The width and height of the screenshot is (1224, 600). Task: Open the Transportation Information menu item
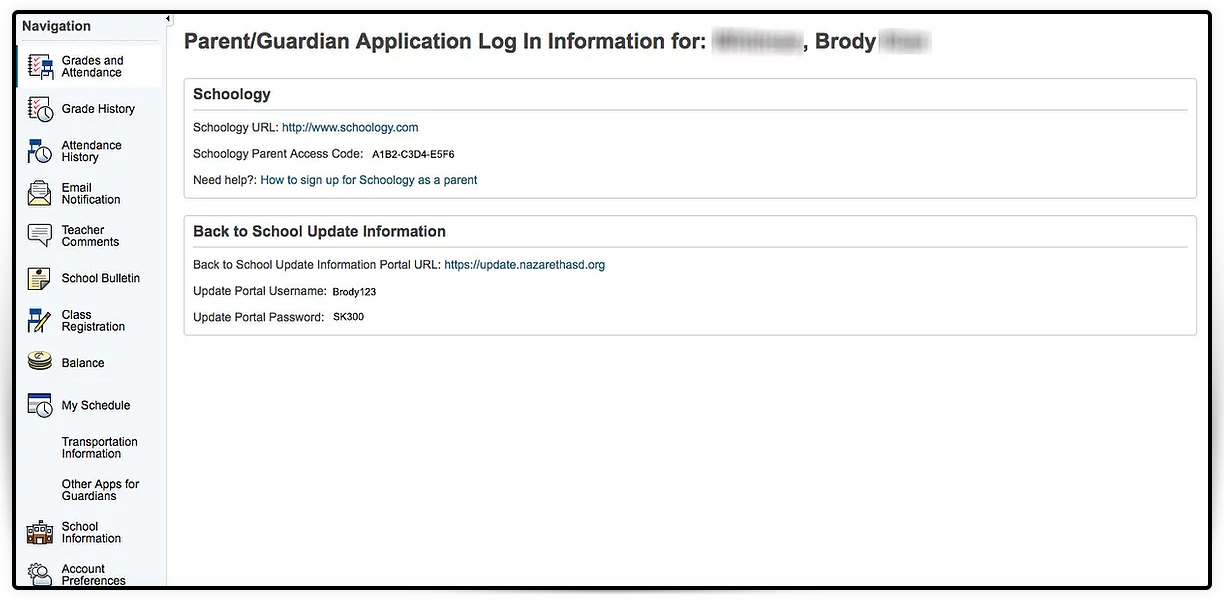coord(100,448)
